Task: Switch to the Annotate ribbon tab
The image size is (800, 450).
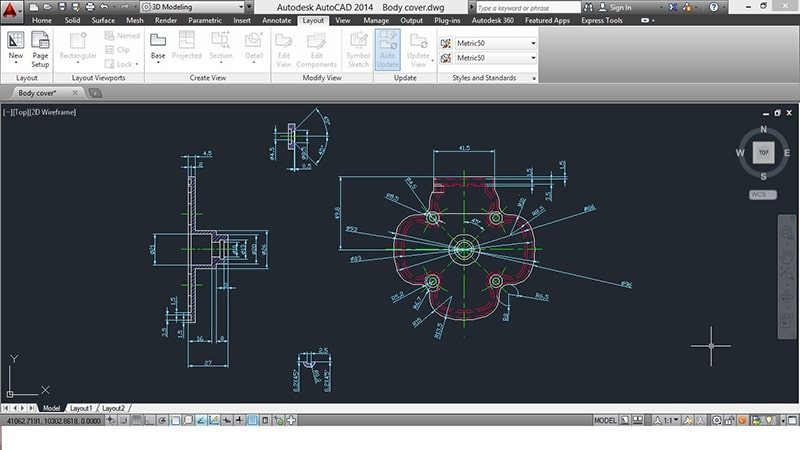Action: 276,20
